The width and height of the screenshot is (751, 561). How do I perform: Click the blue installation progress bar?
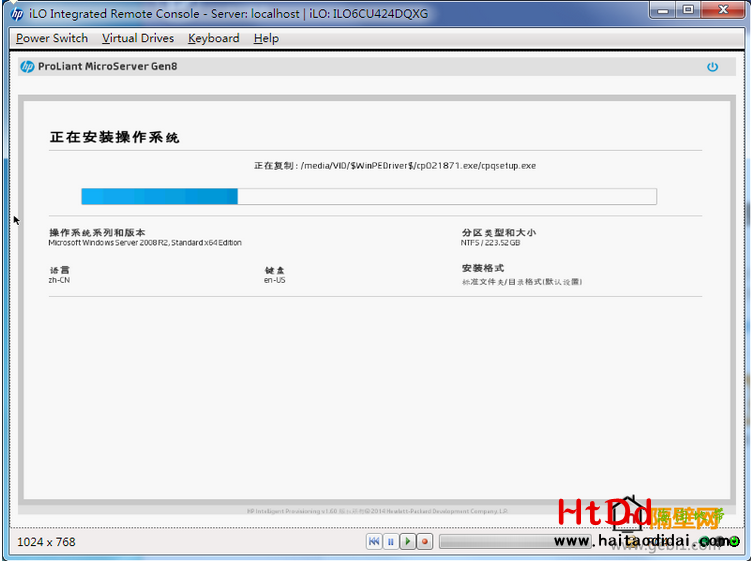pyautogui.click(x=369, y=196)
